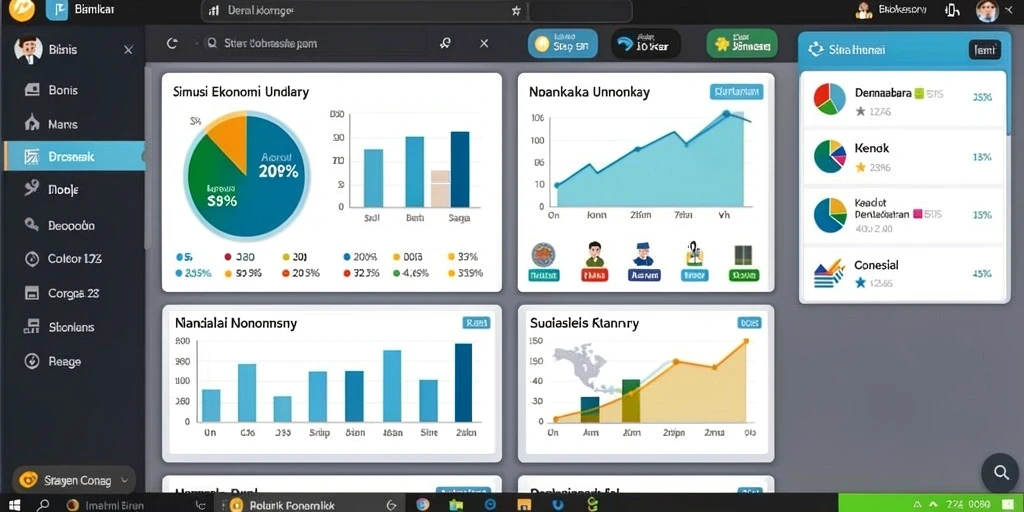Select the highlighted Drosoaik sidebar item
The image size is (1024, 512).
pyautogui.click(x=74, y=156)
